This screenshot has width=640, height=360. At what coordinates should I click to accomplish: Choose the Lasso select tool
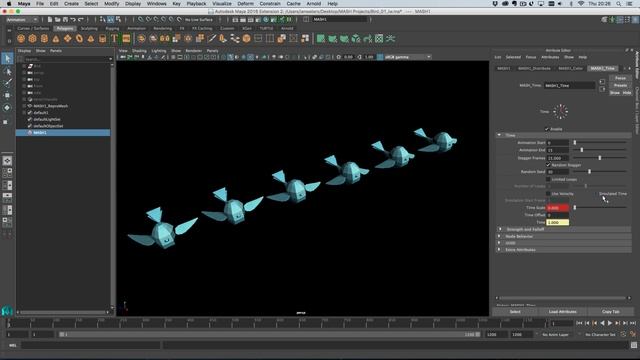7,71
